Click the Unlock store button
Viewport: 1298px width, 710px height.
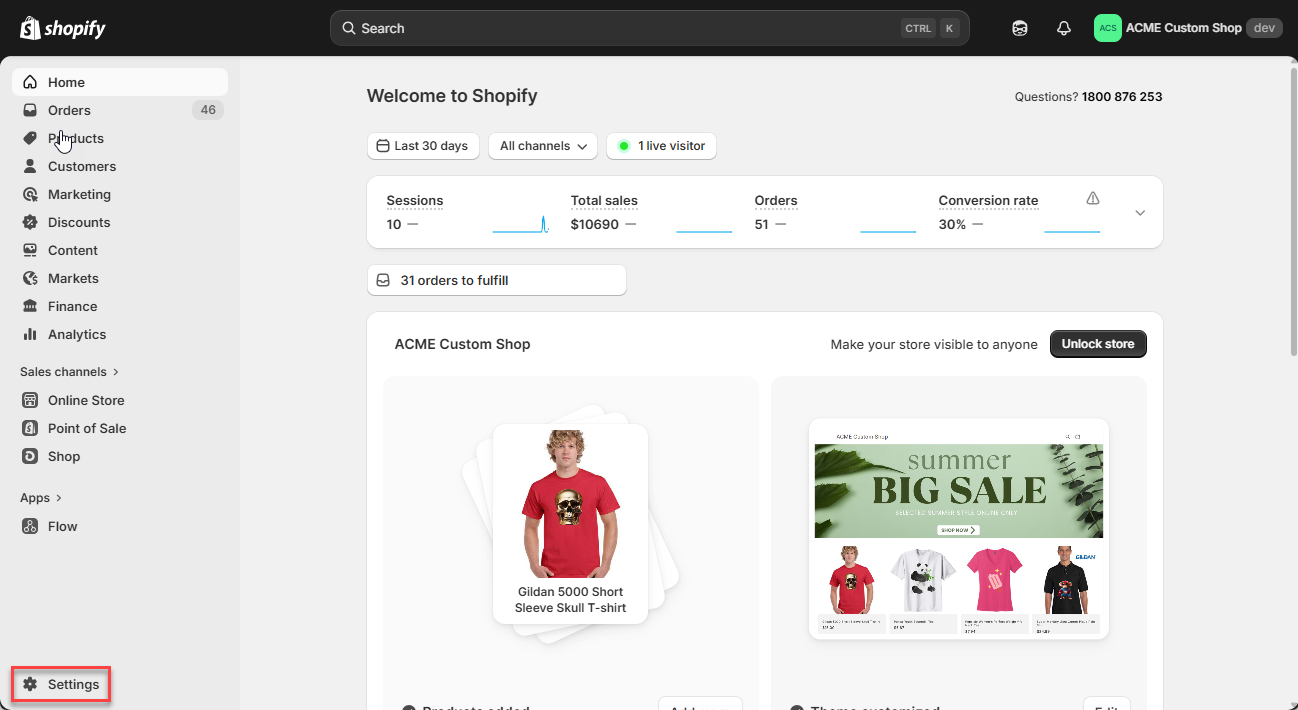1098,344
